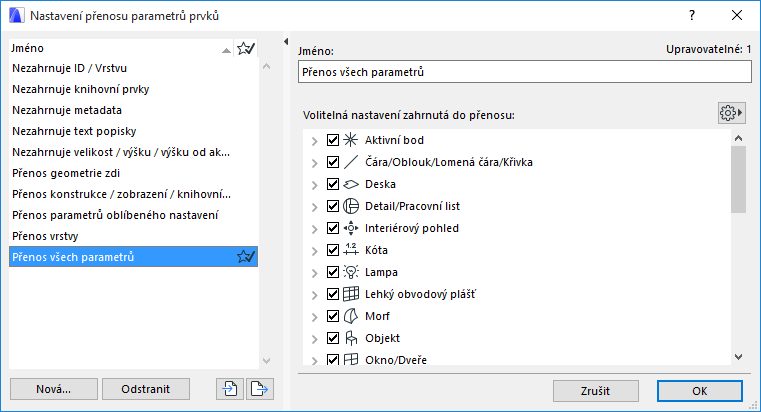This screenshot has height=412, width=761.
Task: Click the export settings icon button
Action: point(259,389)
